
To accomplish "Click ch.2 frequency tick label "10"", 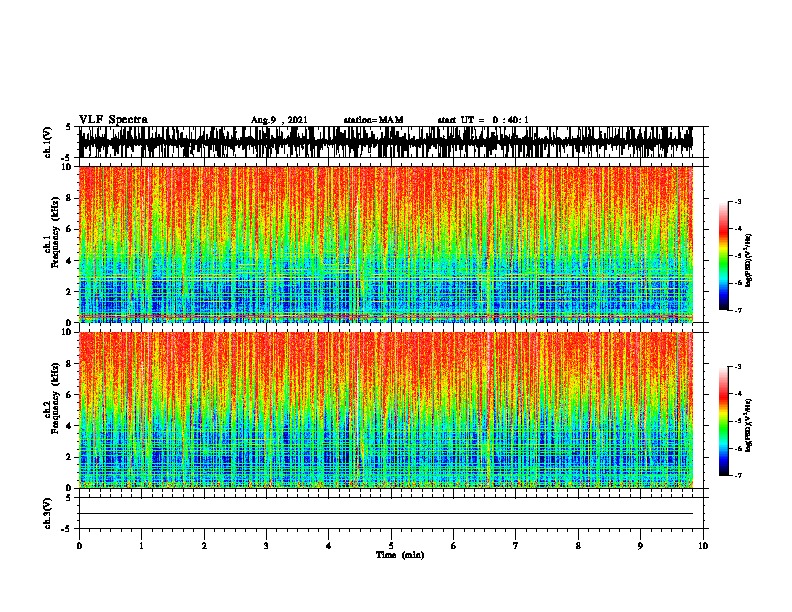I will (68, 332).
